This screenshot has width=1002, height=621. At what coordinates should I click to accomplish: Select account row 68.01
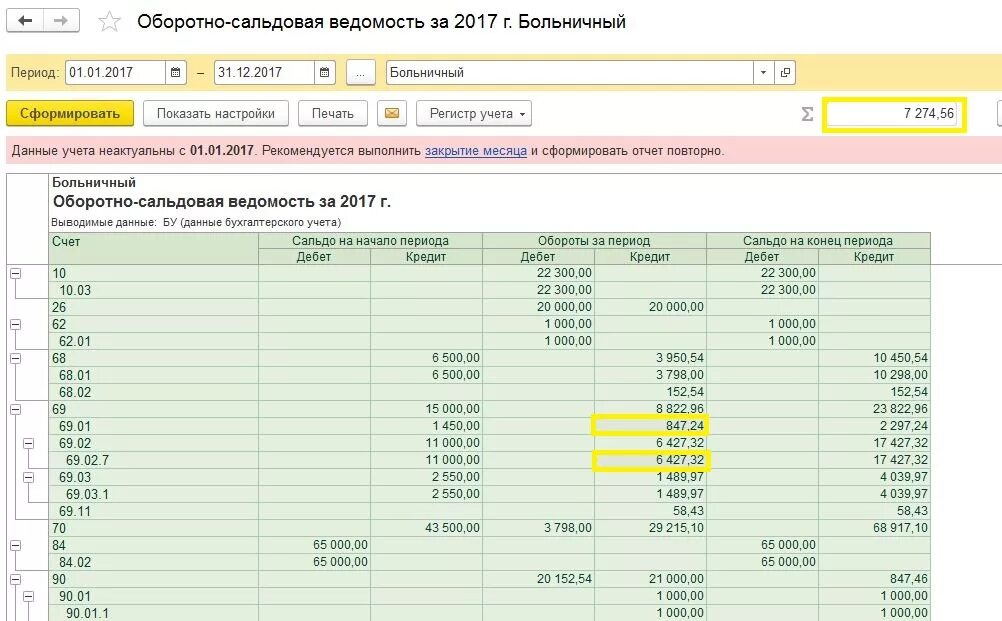tap(489, 375)
